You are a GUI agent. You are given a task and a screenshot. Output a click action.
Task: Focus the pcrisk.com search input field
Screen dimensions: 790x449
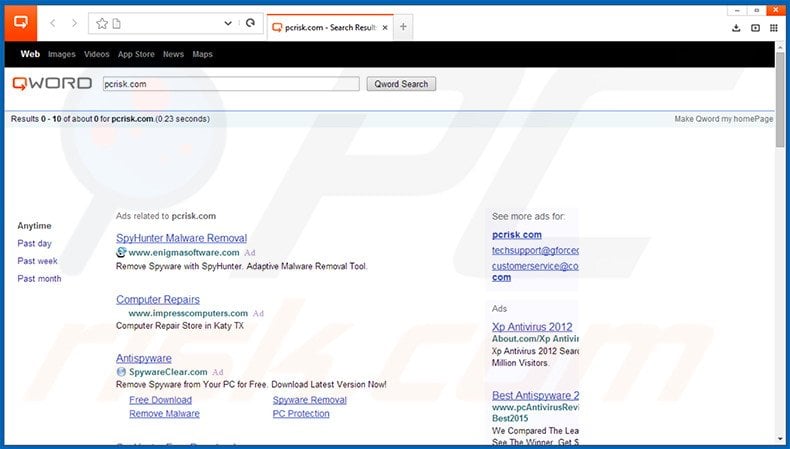tap(231, 84)
